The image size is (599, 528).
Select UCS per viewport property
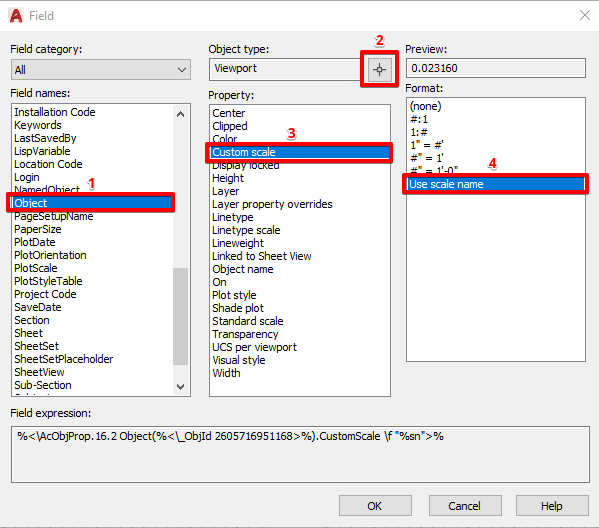254,347
